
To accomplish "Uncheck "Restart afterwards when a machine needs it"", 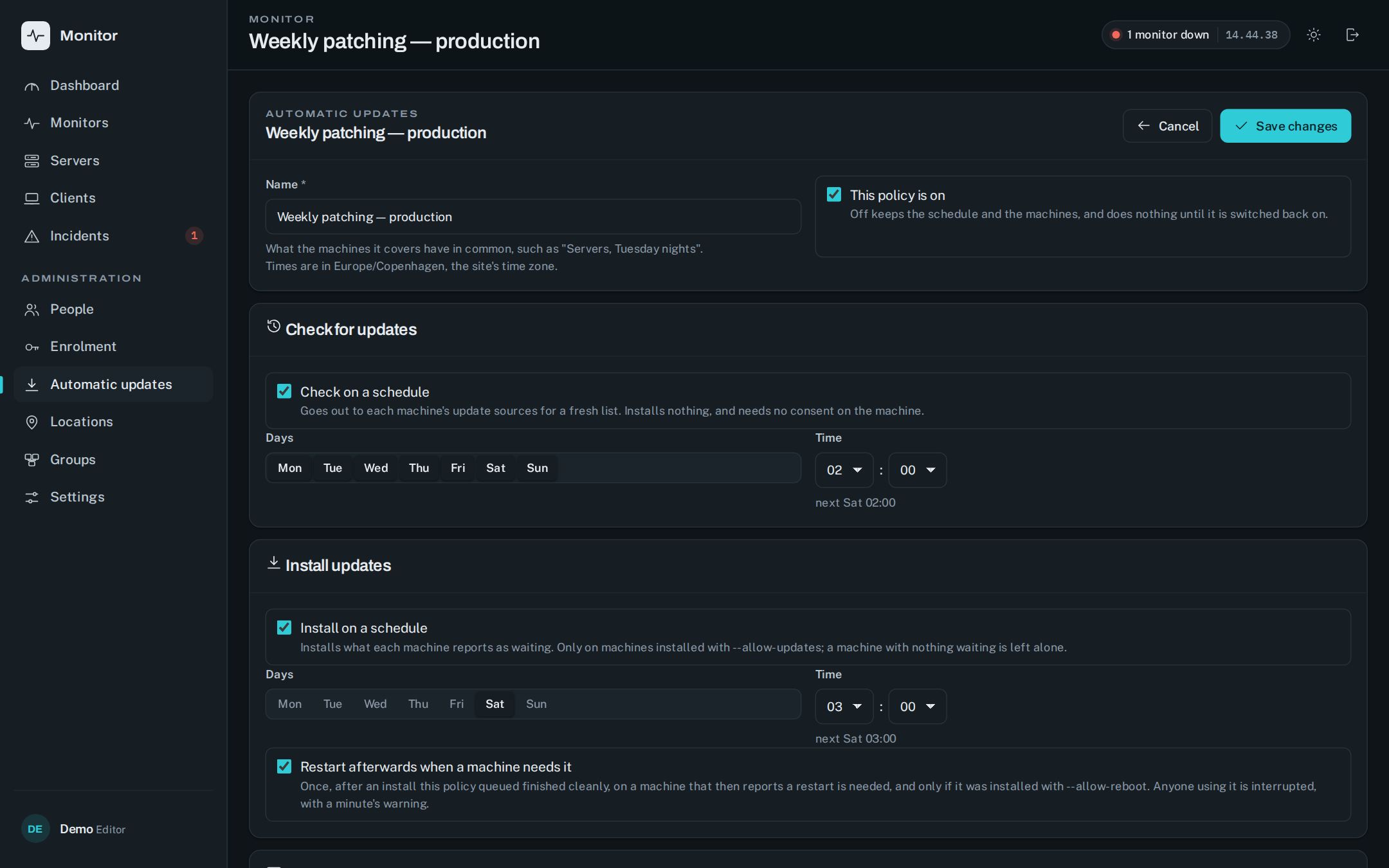I will coord(284,766).
